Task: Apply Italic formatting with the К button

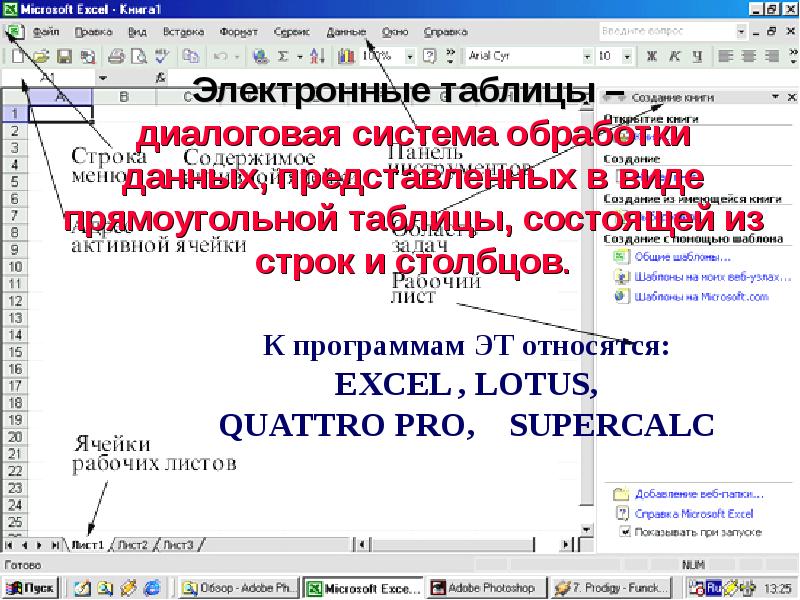Action: click(x=675, y=56)
